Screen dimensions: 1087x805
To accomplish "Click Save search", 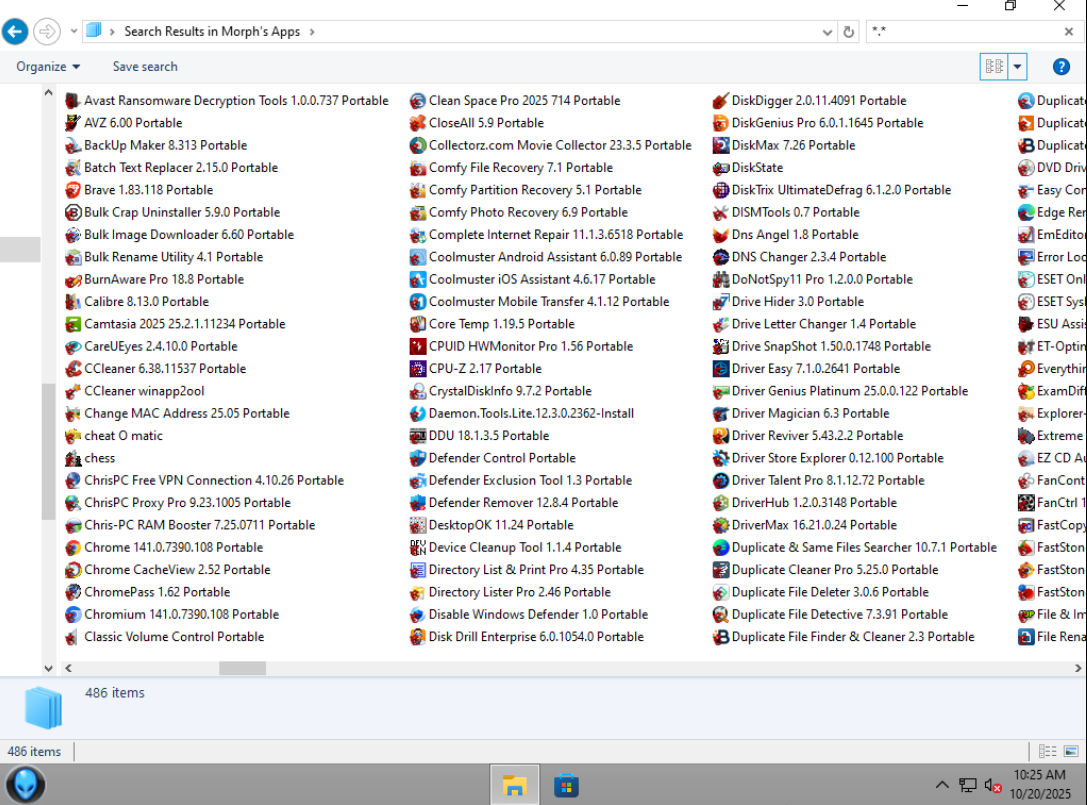I will (x=145, y=67).
